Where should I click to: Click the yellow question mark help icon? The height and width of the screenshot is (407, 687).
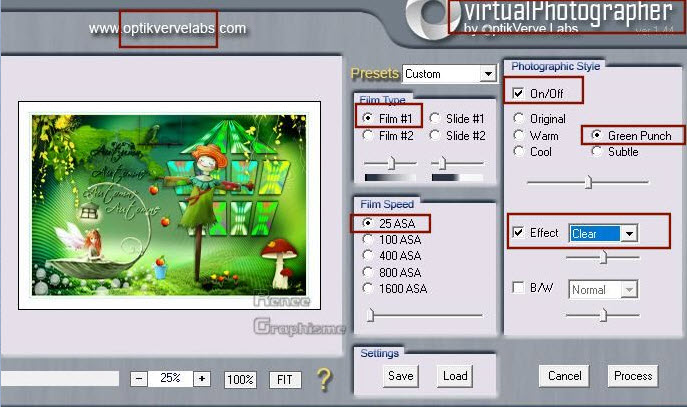point(324,379)
